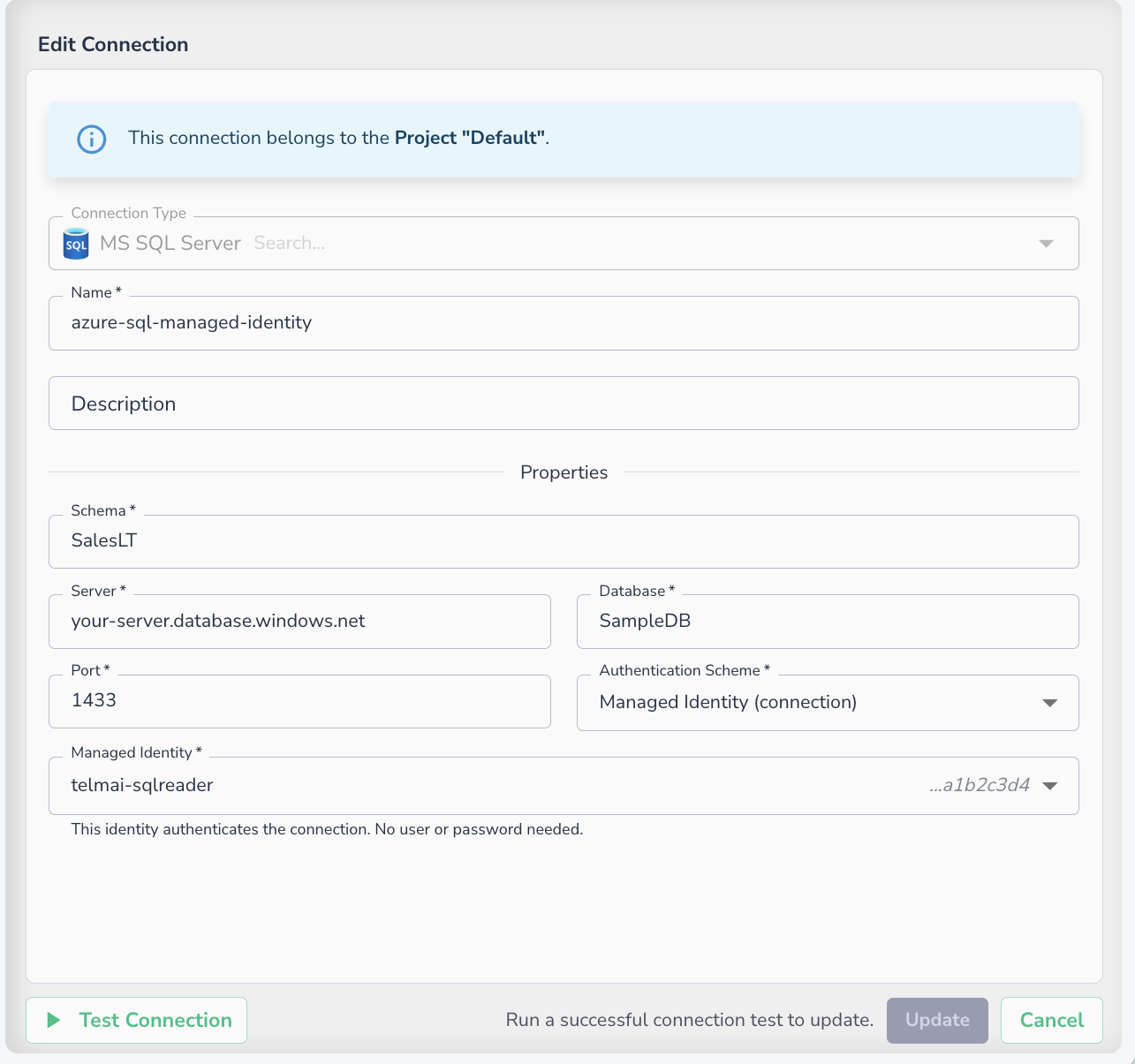
Task: Click the Test Connection button
Action: [137, 1021]
